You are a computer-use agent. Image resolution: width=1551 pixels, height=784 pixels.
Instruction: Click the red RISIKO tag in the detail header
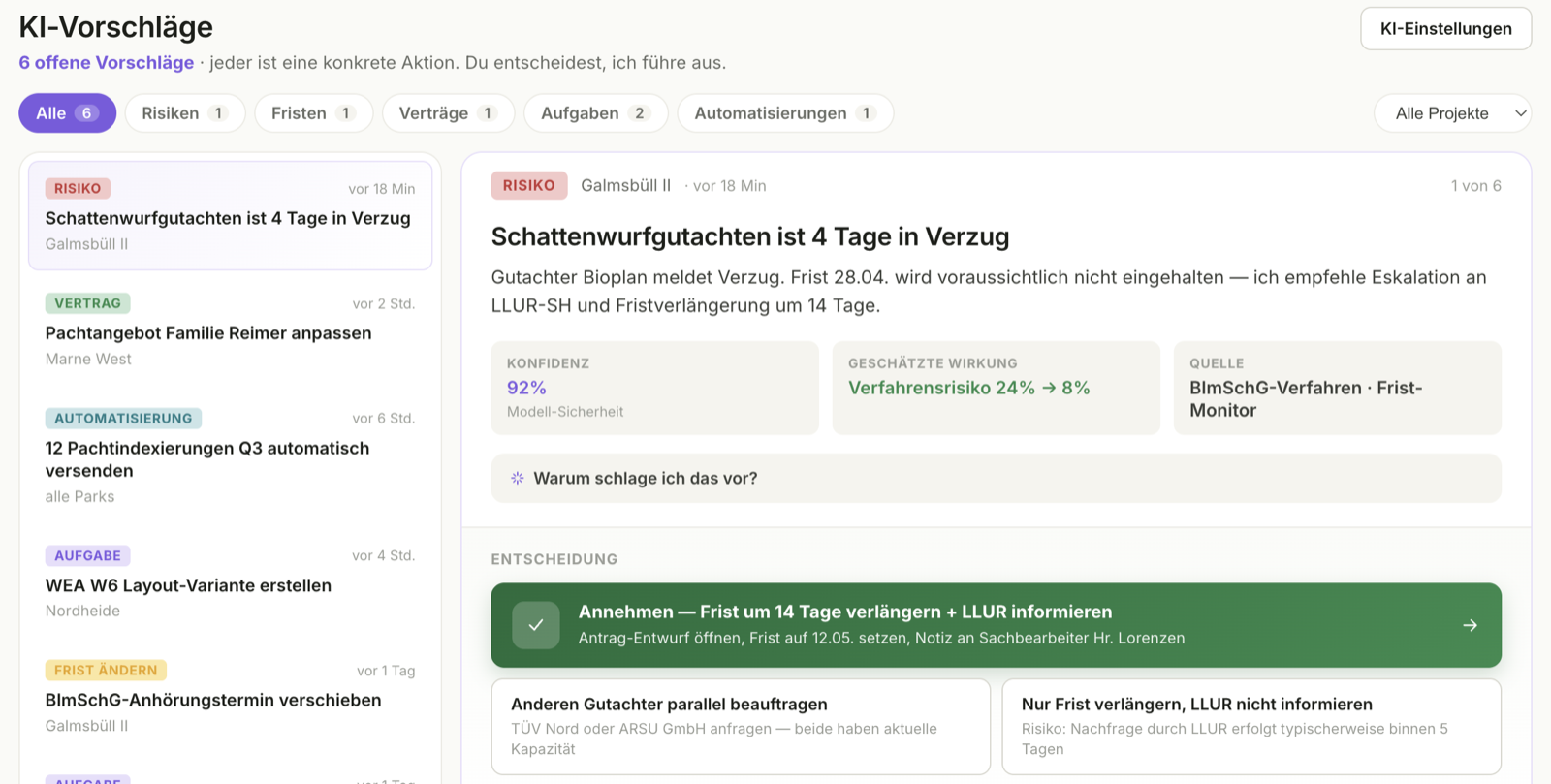click(x=529, y=185)
